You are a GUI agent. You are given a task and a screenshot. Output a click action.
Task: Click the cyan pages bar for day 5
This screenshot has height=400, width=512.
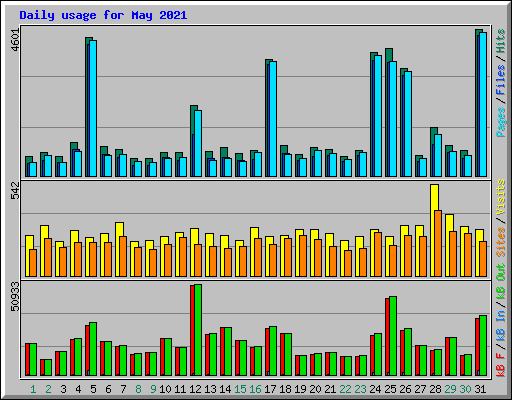coord(93,108)
